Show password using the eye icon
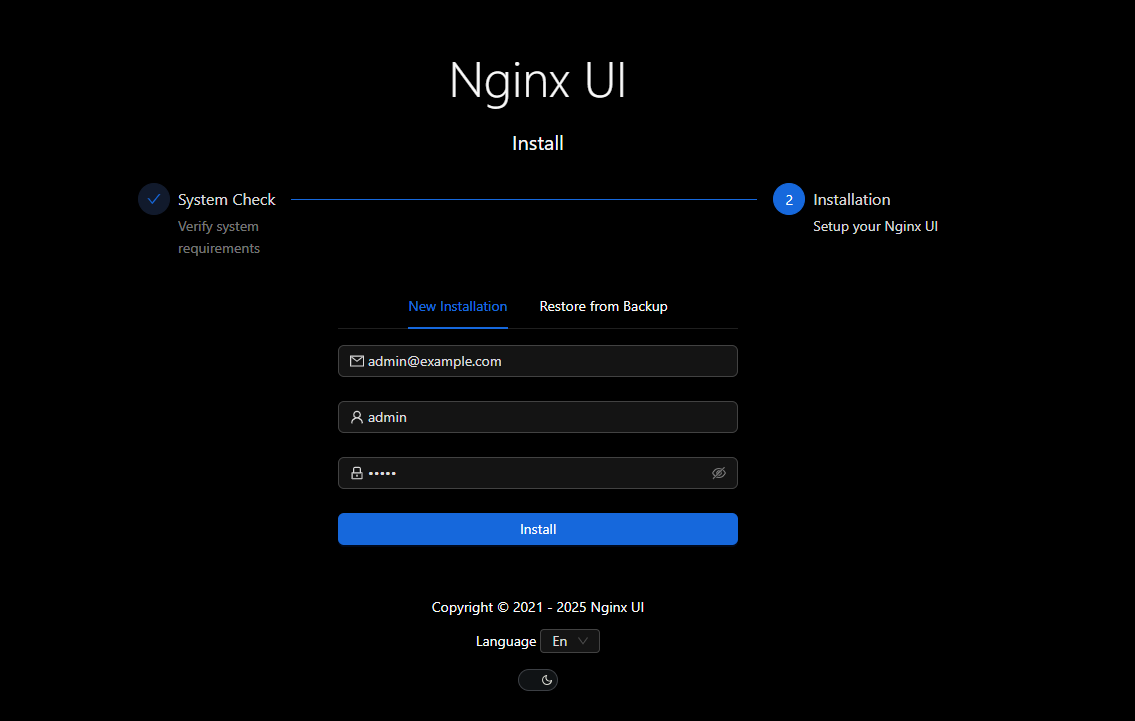This screenshot has width=1135, height=721. coord(718,473)
